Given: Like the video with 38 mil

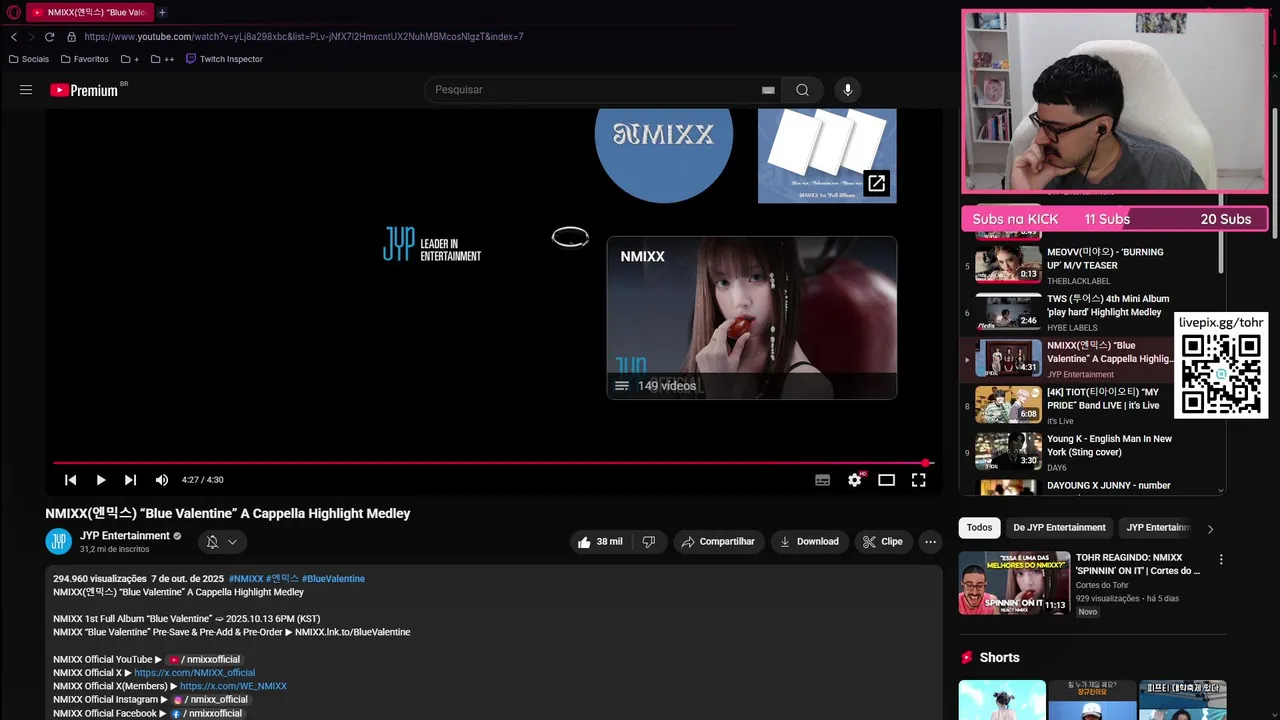Looking at the screenshot, I should click(x=600, y=542).
